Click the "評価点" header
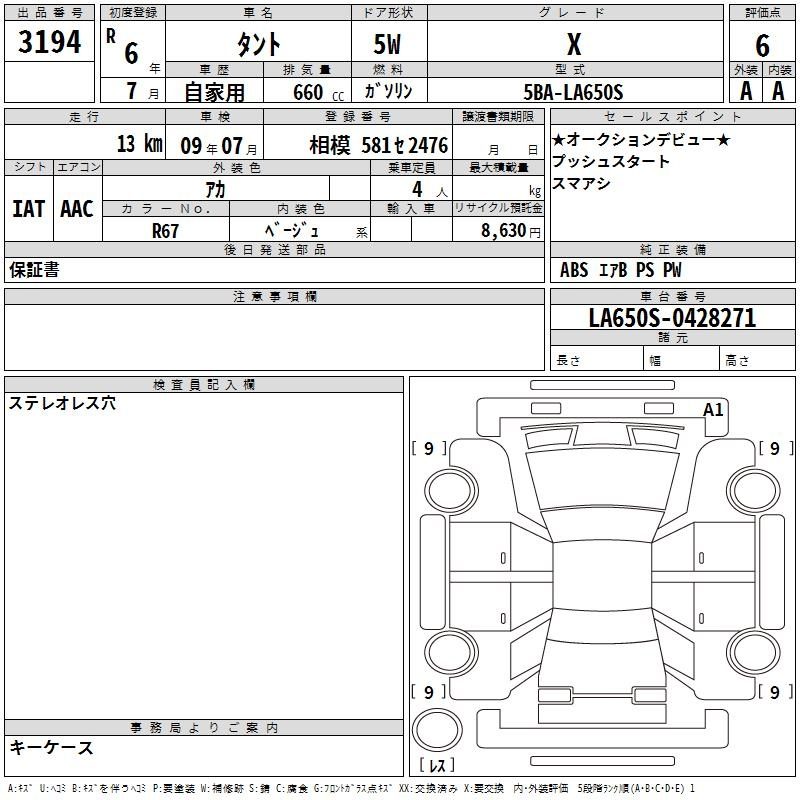 pyautogui.click(x=762, y=13)
